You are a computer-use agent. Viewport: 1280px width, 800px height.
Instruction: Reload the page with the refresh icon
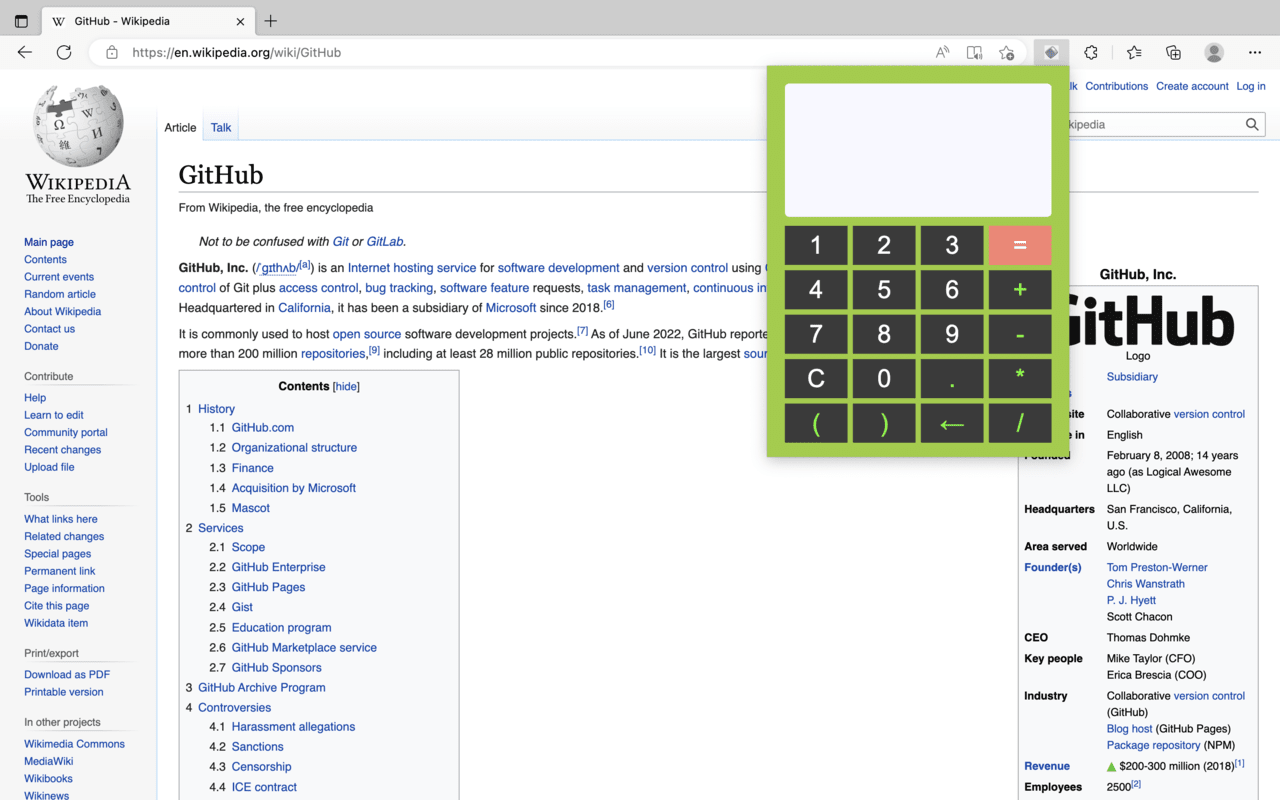pos(64,52)
